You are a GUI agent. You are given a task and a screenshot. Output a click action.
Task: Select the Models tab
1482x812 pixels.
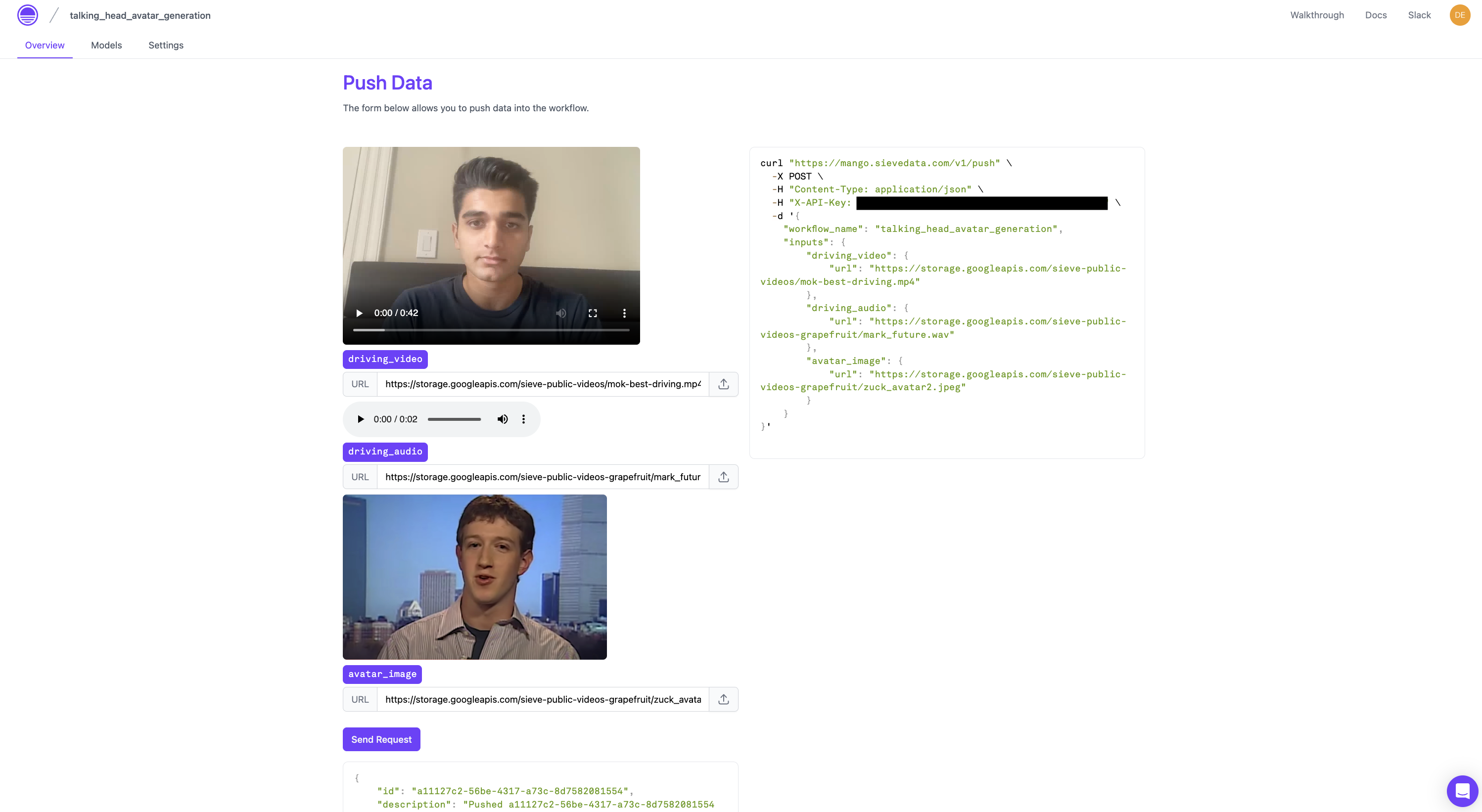tap(106, 45)
